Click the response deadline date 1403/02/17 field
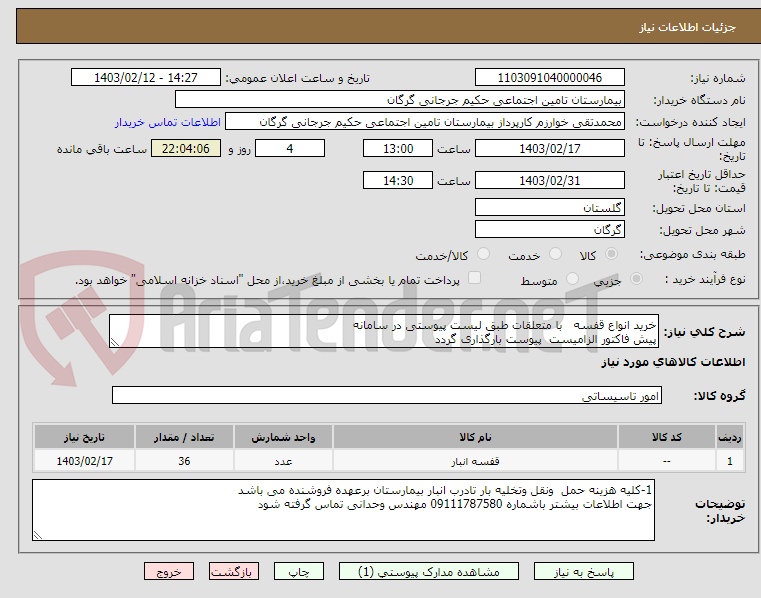 (x=549, y=148)
